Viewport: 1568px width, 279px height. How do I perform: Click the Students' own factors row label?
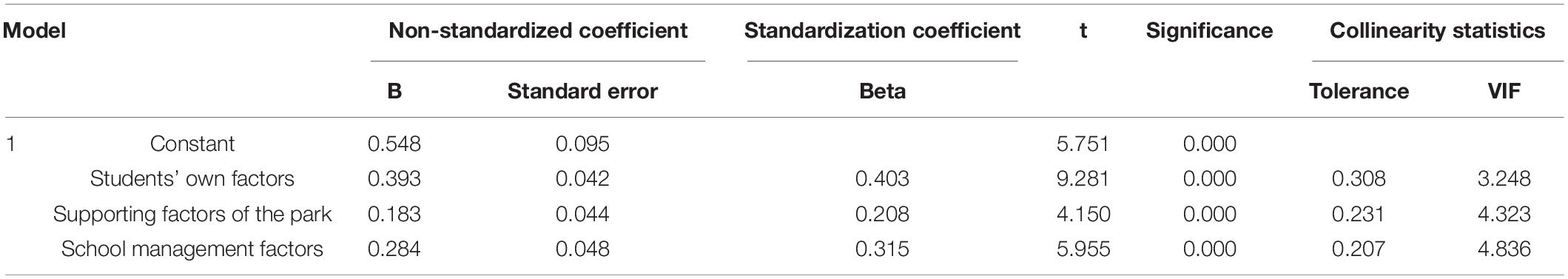192,179
